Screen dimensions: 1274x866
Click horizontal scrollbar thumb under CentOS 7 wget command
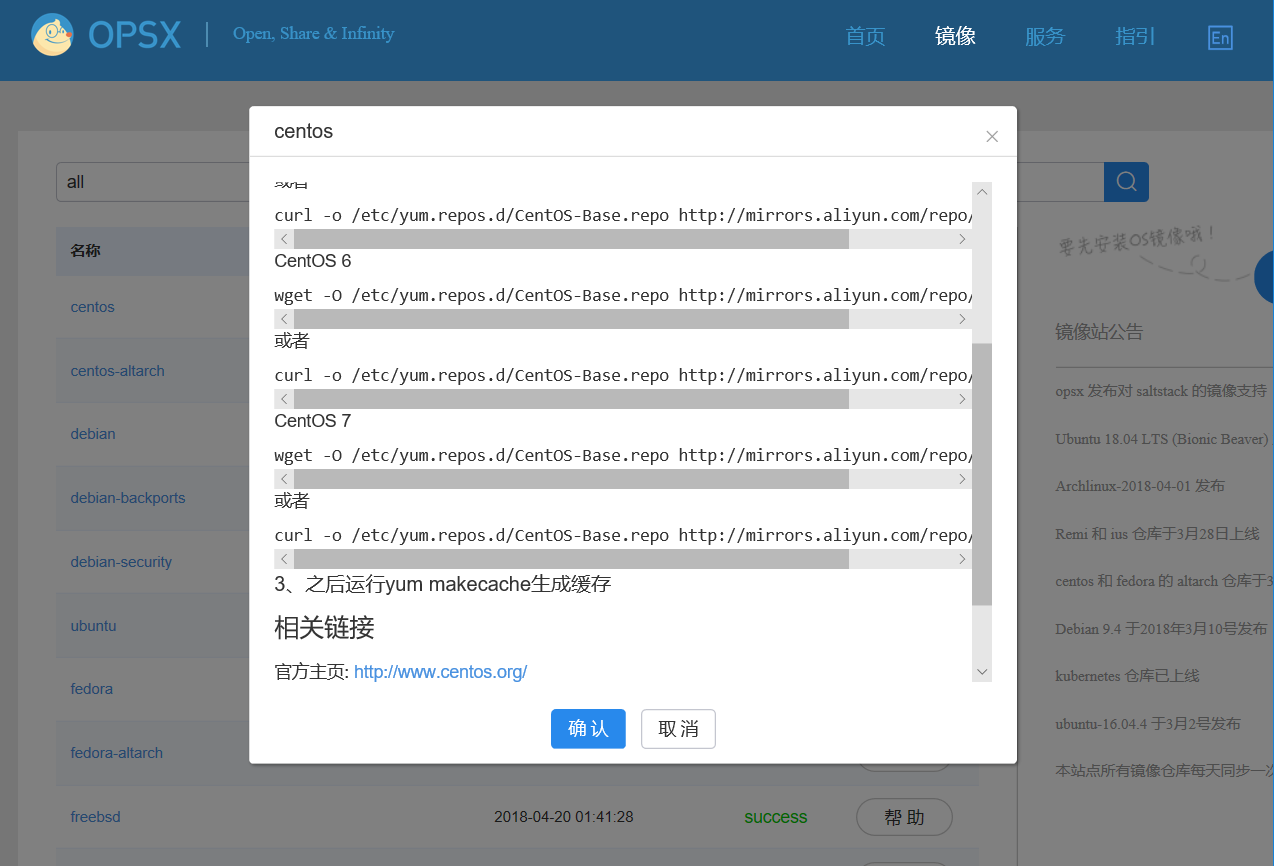571,479
